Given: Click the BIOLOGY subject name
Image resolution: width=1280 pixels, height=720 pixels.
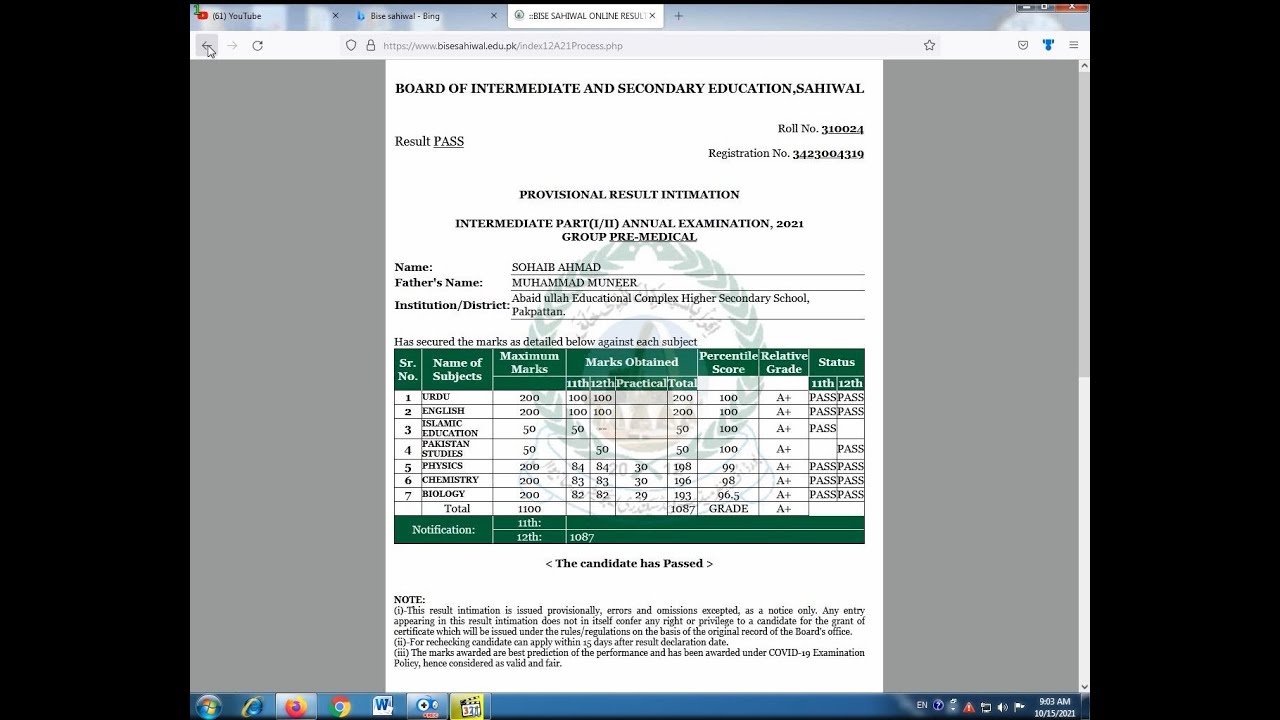Looking at the screenshot, I should coord(443,494).
